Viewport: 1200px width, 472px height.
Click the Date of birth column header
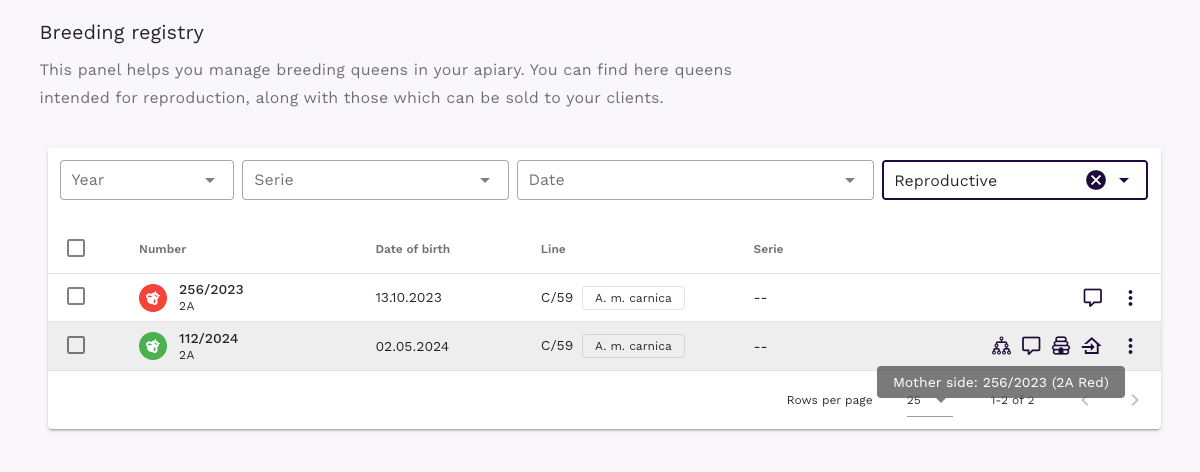click(x=412, y=249)
